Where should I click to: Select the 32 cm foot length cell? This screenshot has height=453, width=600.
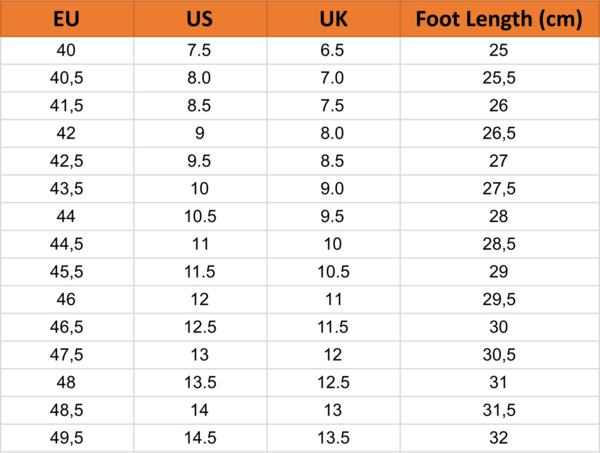click(x=499, y=438)
